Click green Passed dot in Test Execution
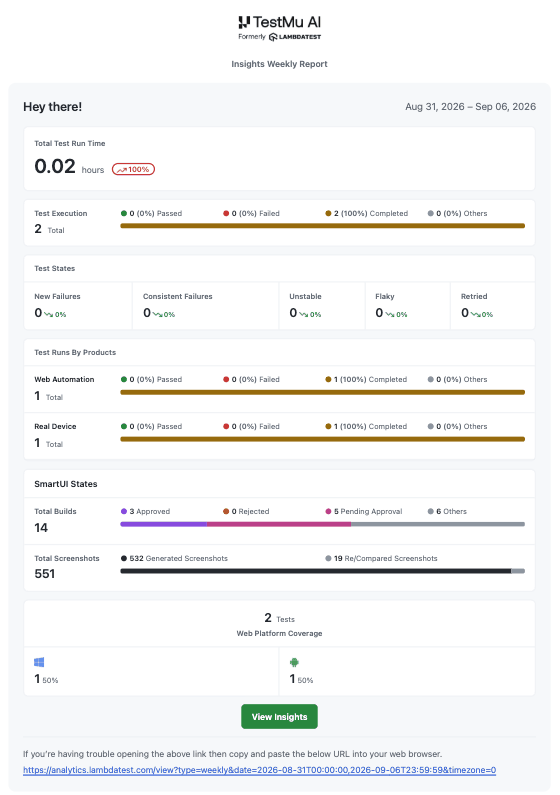This screenshot has width=560, height=795. [x=124, y=213]
